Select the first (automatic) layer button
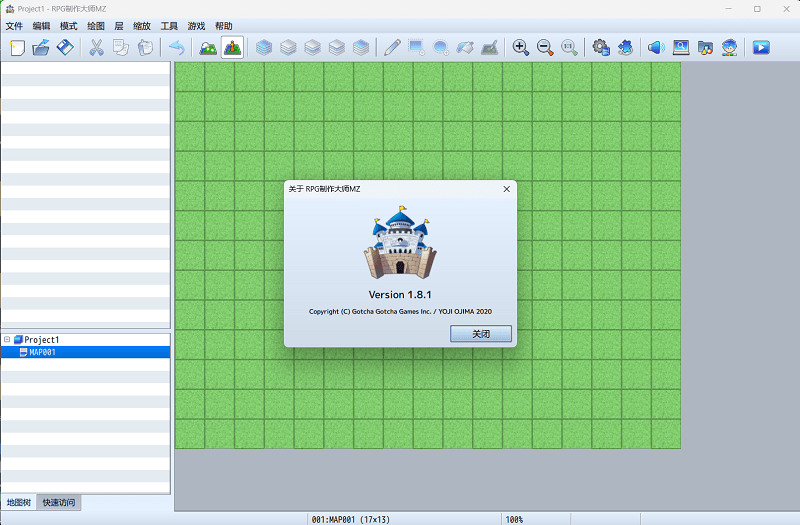800x525 pixels. pyautogui.click(x=264, y=47)
